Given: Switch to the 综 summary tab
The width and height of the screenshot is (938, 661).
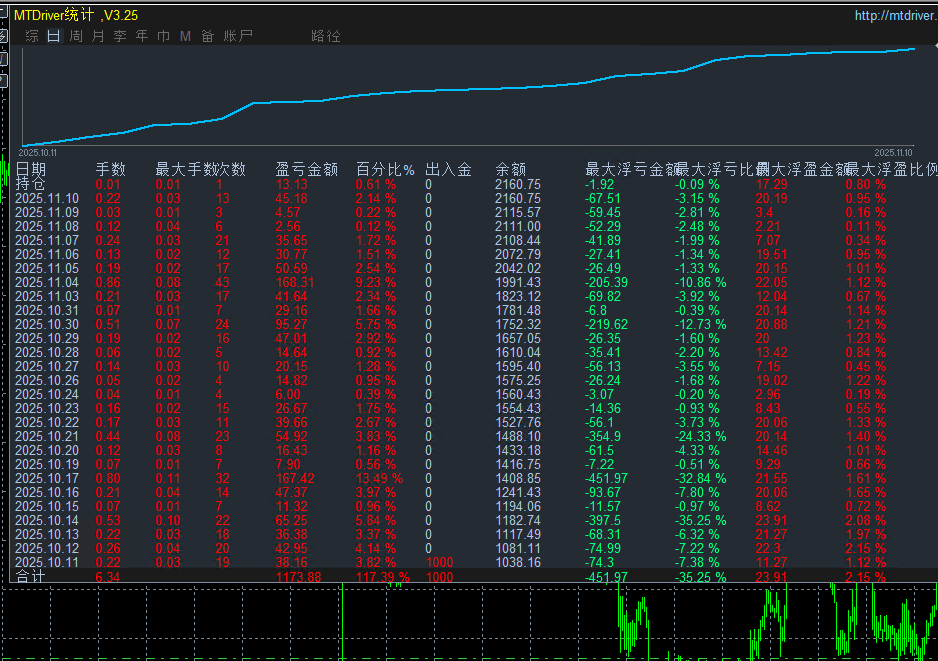Looking at the screenshot, I should tap(32, 36).
